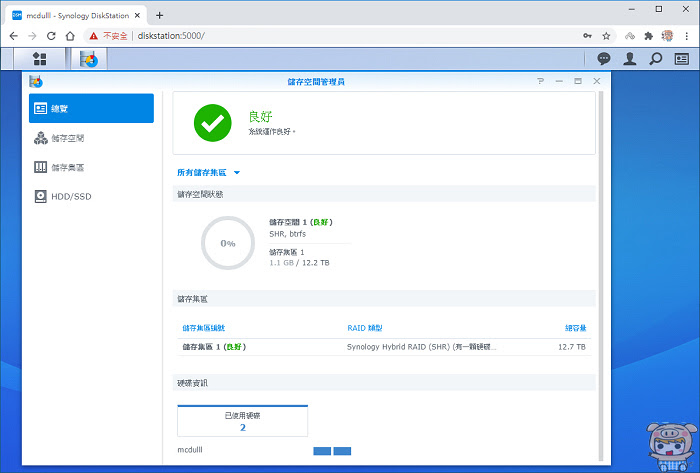The width and height of the screenshot is (700, 473).
Task: Minimize the Storage Manager window
Action: click(x=559, y=81)
